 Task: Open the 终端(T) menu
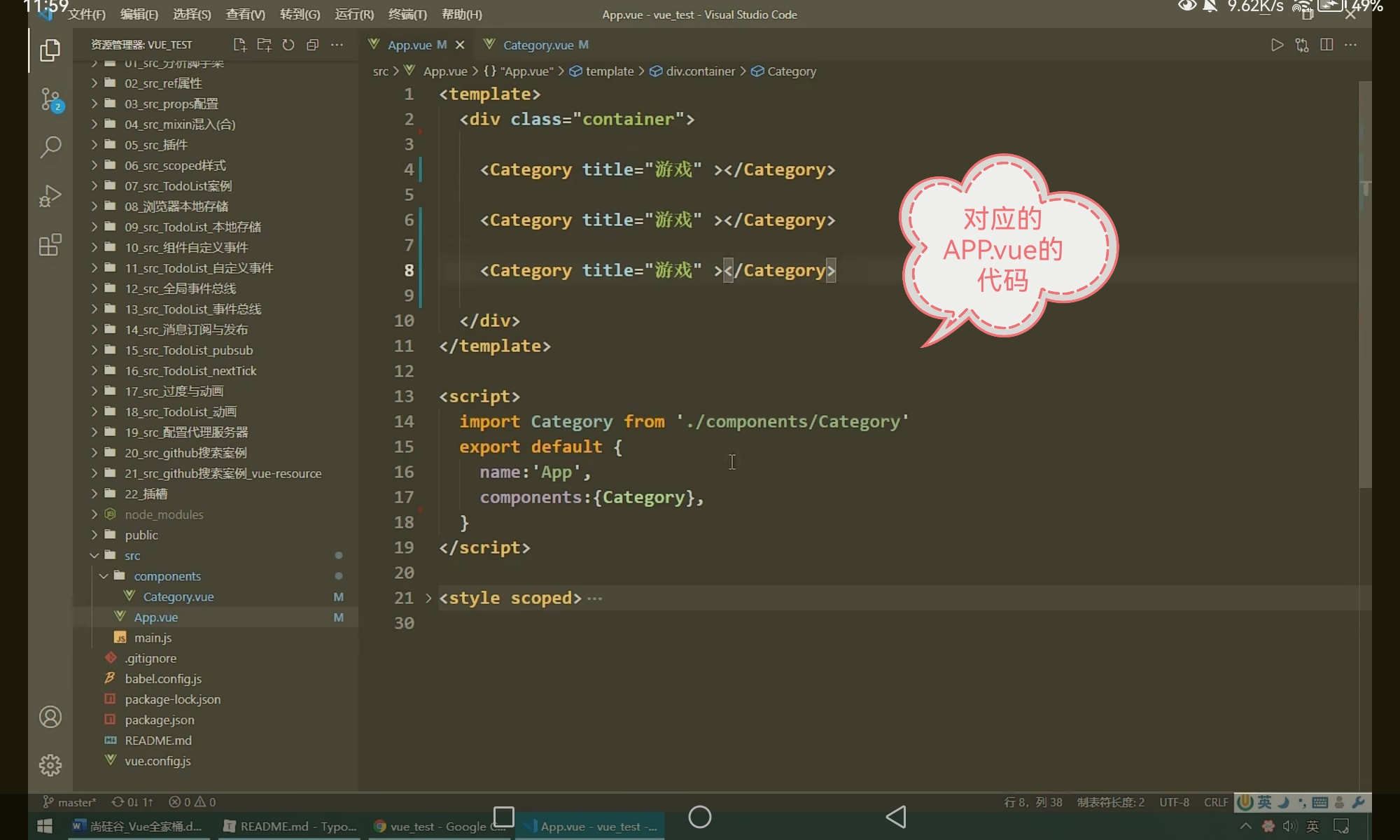click(x=407, y=14)
